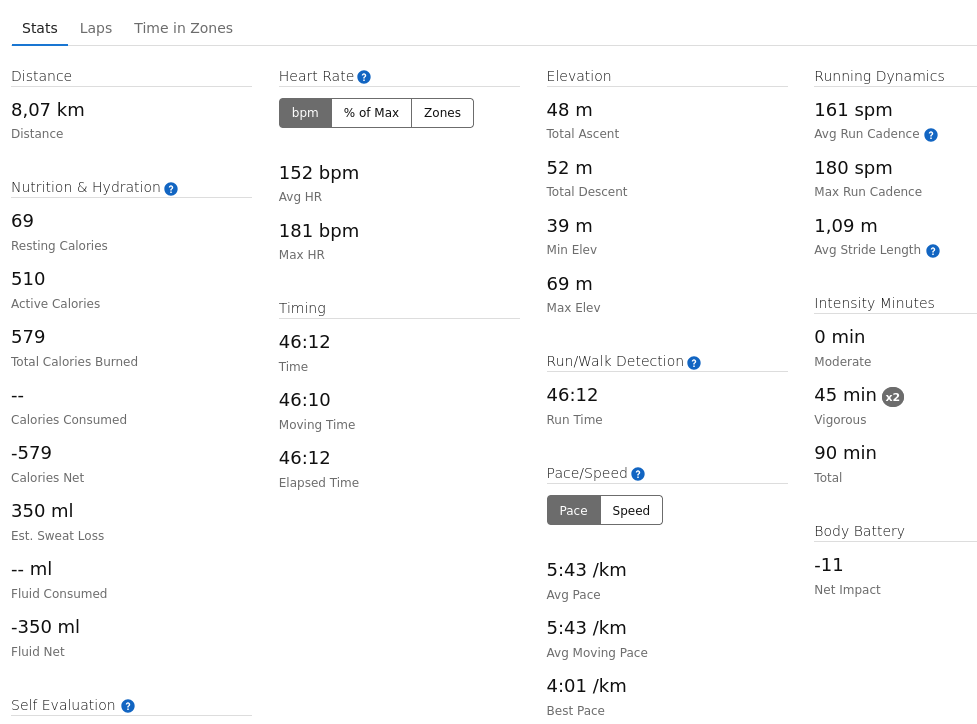Click the 48 m Total Ascent value
The height and width of the screenshot is (724, 977).
pyautogui.click(x=570, y=110)
